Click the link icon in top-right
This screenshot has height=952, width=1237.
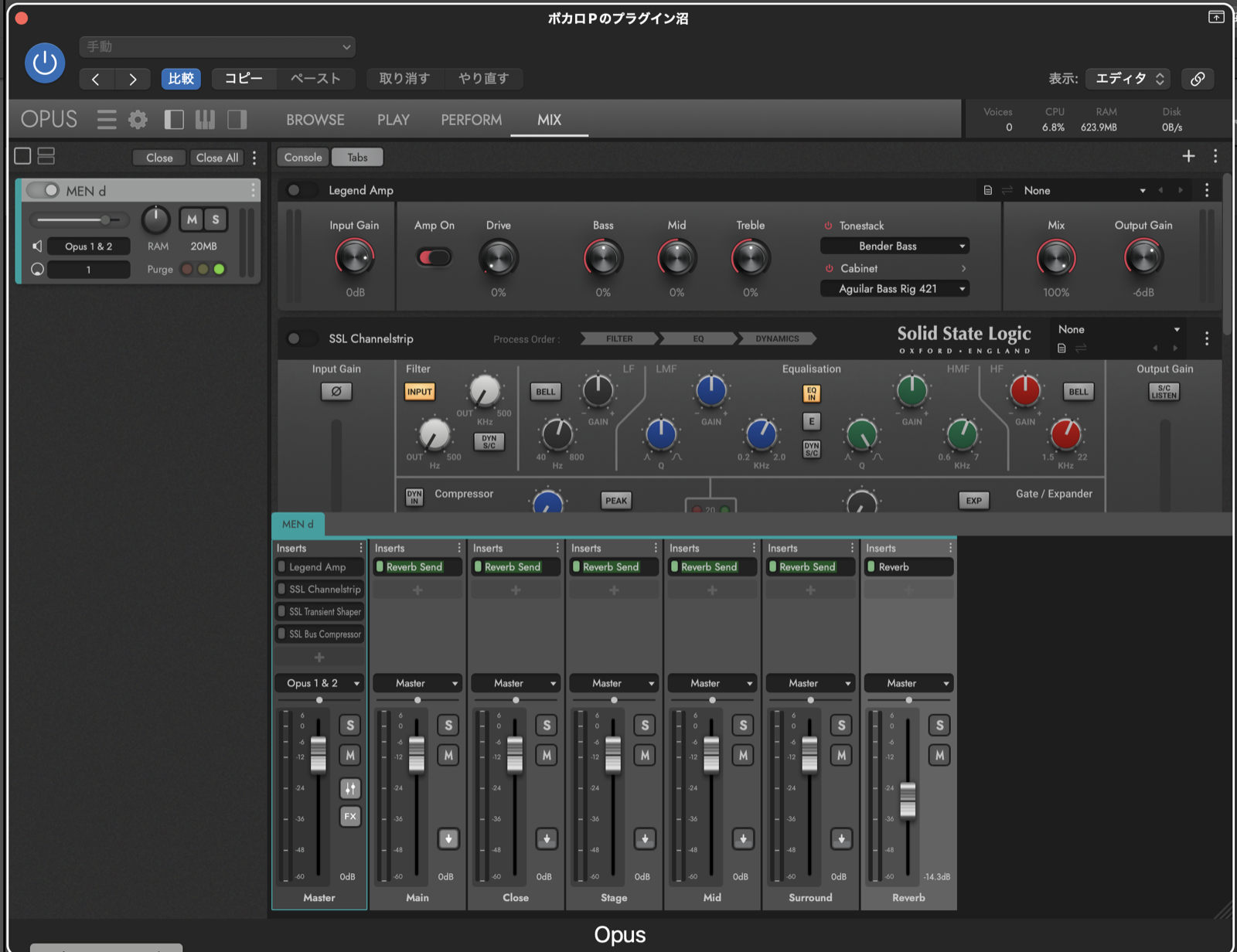pyautogui.click(x=1198, y=79)
